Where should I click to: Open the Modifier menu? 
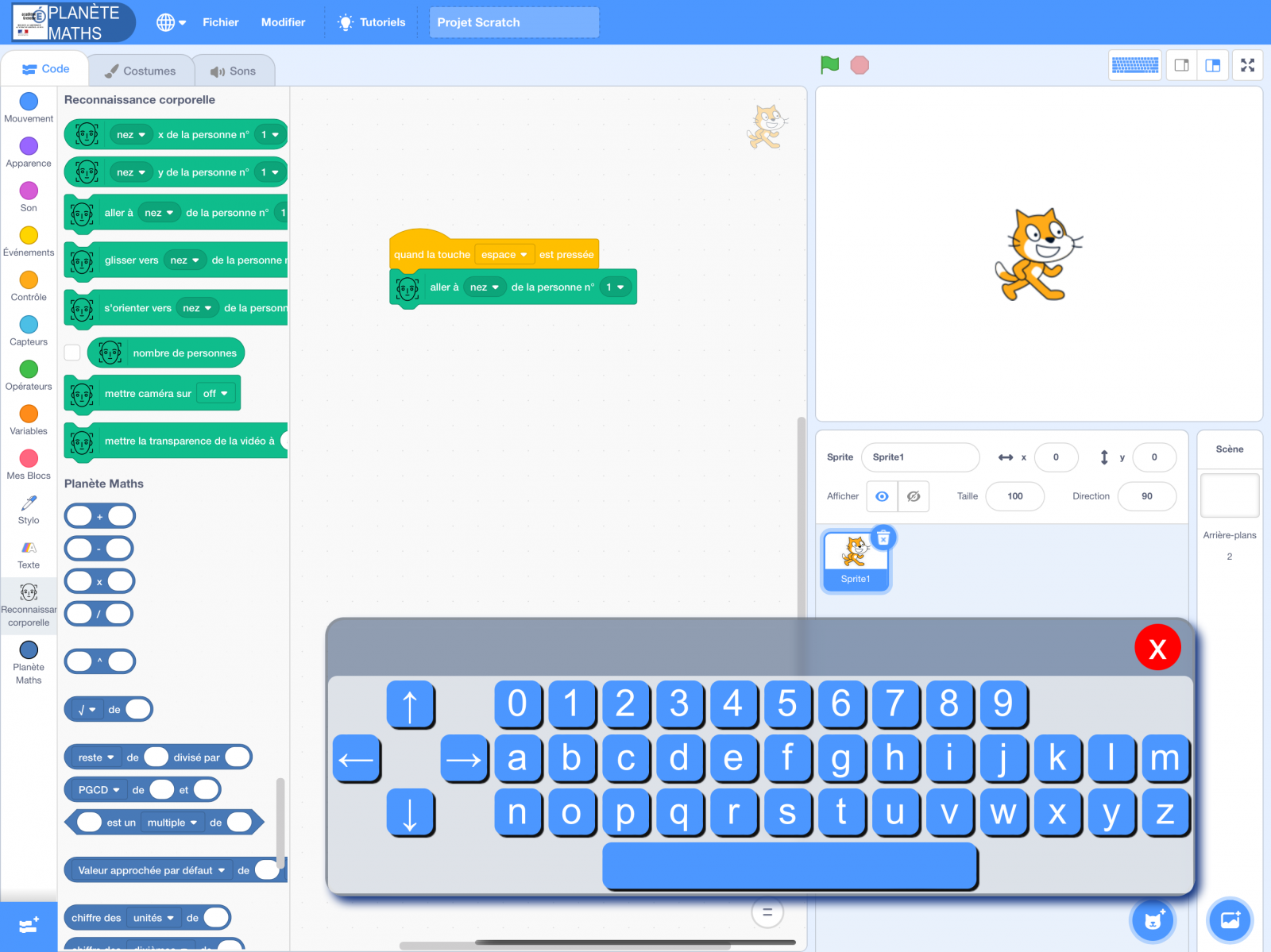[283, 22]
